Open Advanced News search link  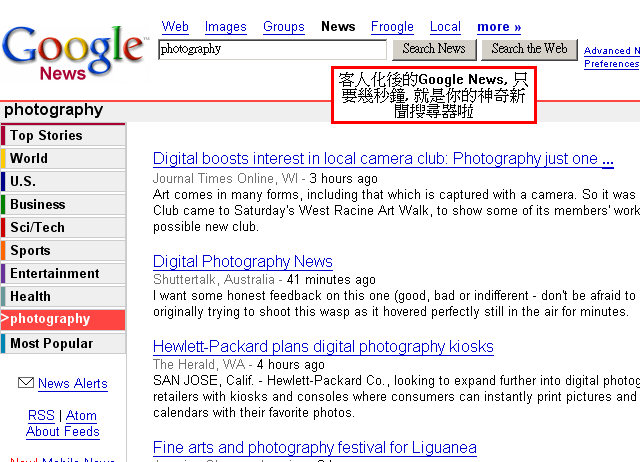[612, 51]
